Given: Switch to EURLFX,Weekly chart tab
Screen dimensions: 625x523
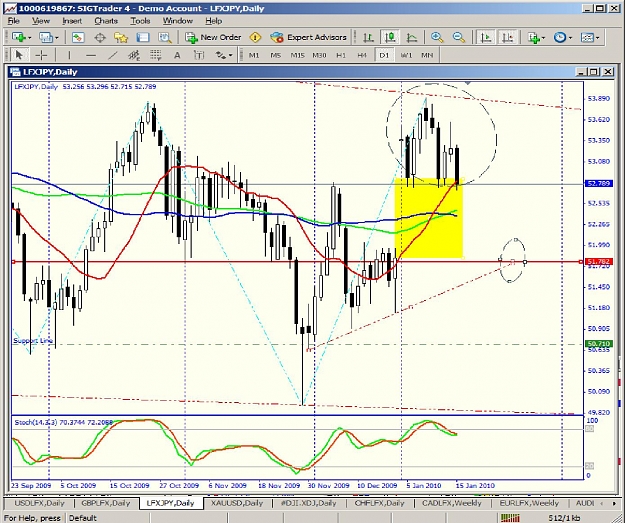Looking at the screenshot, I should tap(529, 503).
